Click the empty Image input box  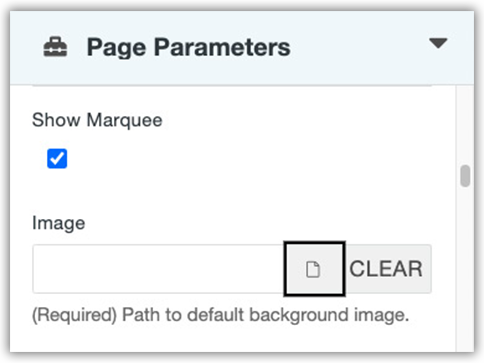pyautogui.click(x=158, y=269)
